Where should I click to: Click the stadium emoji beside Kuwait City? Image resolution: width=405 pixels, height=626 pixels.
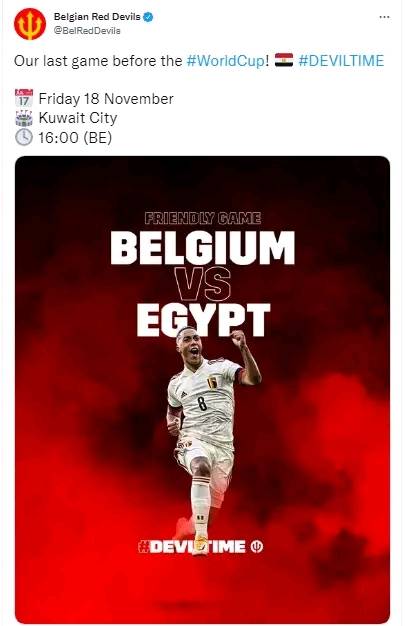click(x=24, y=118)
